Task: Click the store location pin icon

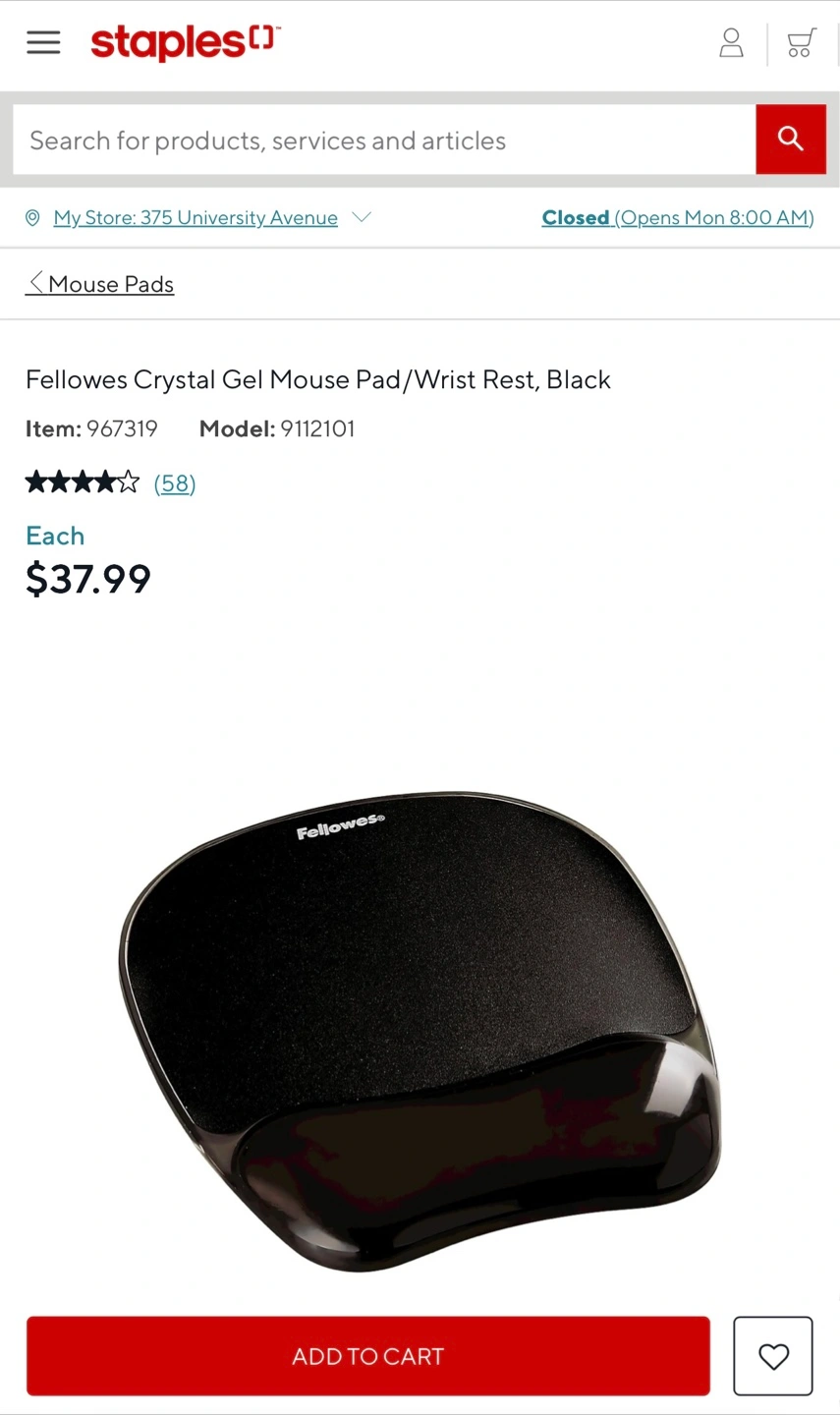Action: [x=32, y=217]
